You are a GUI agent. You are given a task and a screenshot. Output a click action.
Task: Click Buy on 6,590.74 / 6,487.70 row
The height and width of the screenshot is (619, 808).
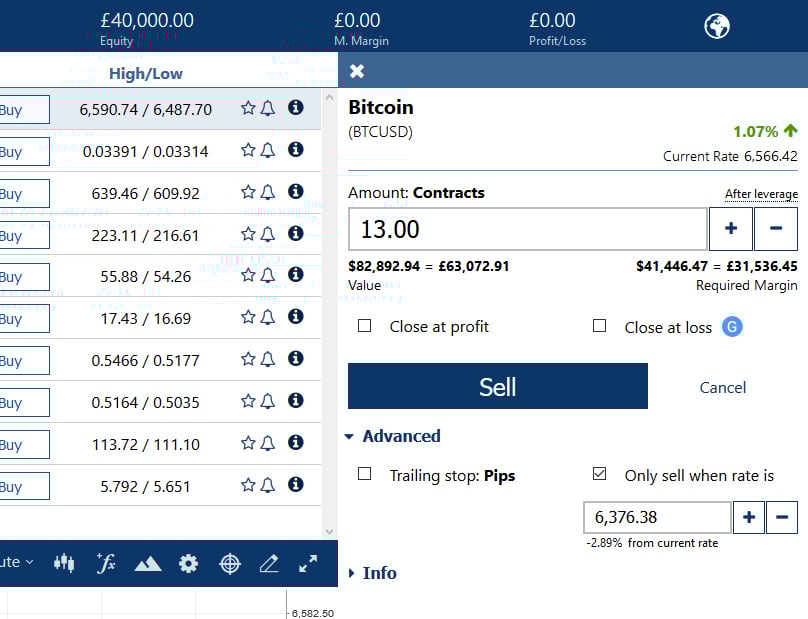click(24, 109)
